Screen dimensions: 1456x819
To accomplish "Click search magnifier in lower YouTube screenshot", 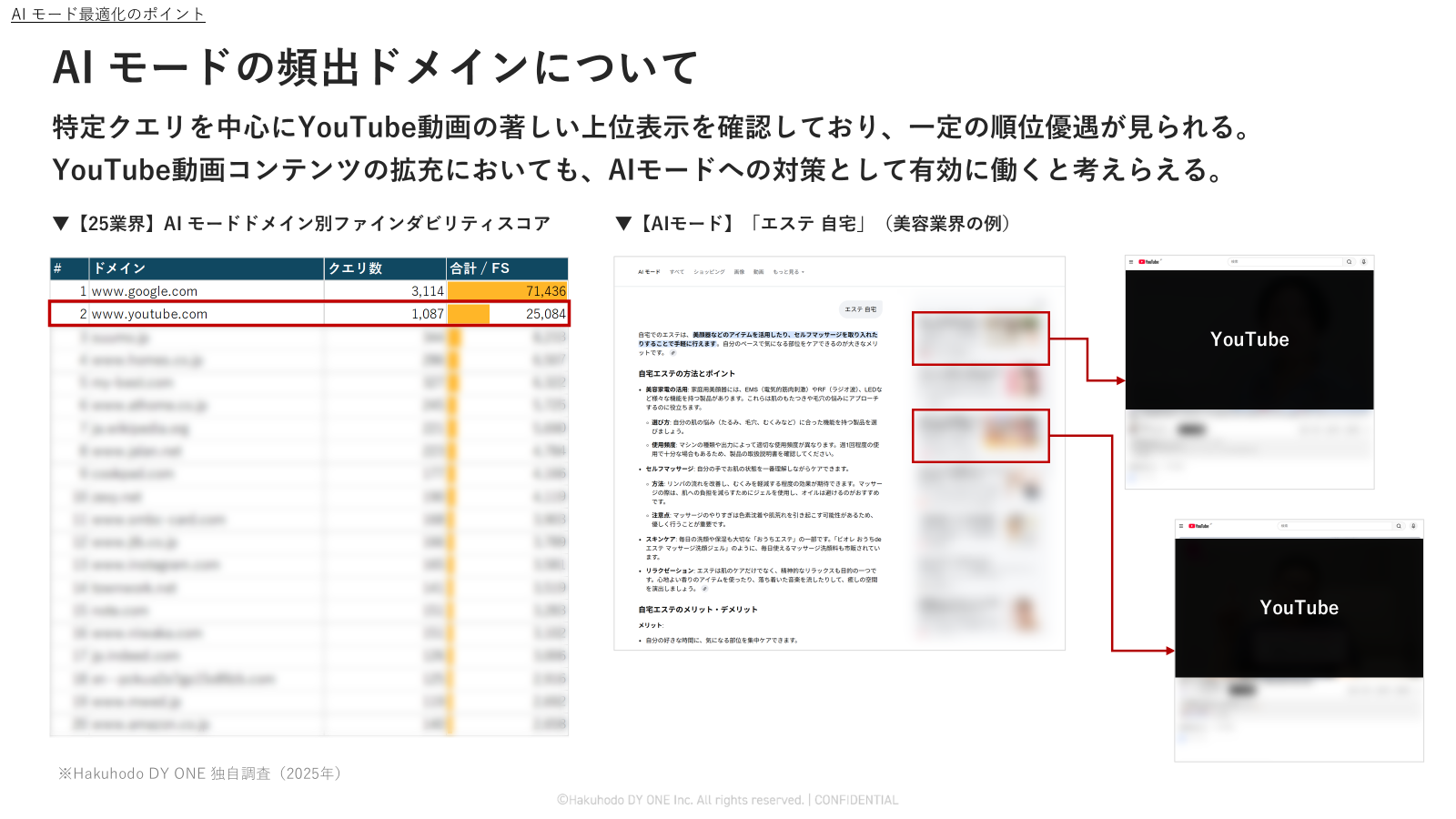I will click(x=1399, y=526).
